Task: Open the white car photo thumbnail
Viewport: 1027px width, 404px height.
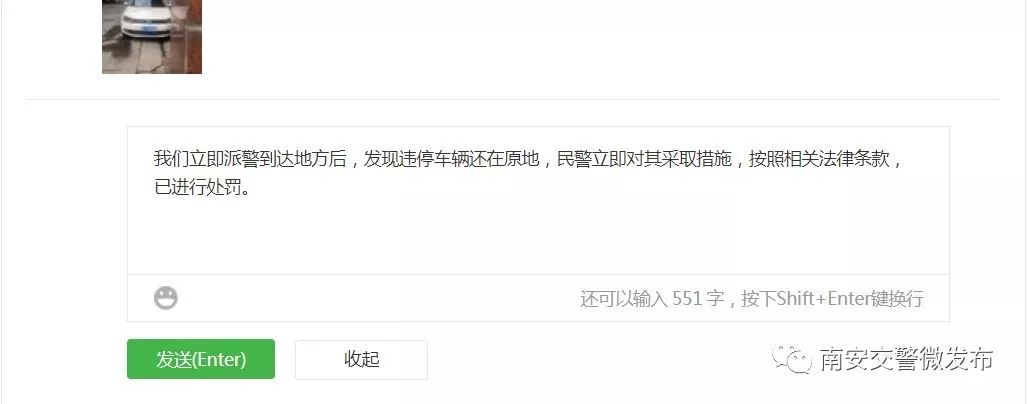Action: 152,37
